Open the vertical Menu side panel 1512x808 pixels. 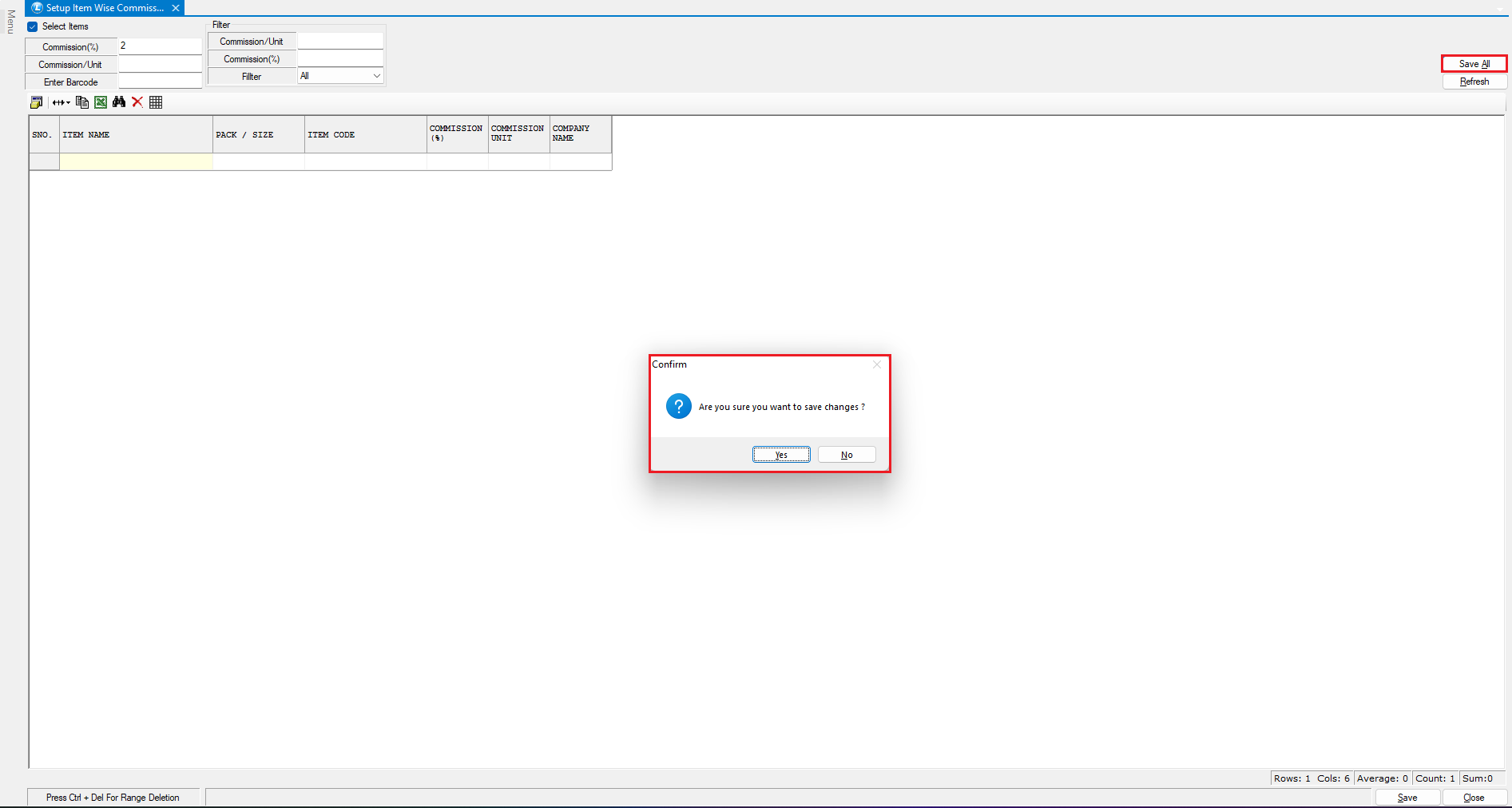coord(10,22)
